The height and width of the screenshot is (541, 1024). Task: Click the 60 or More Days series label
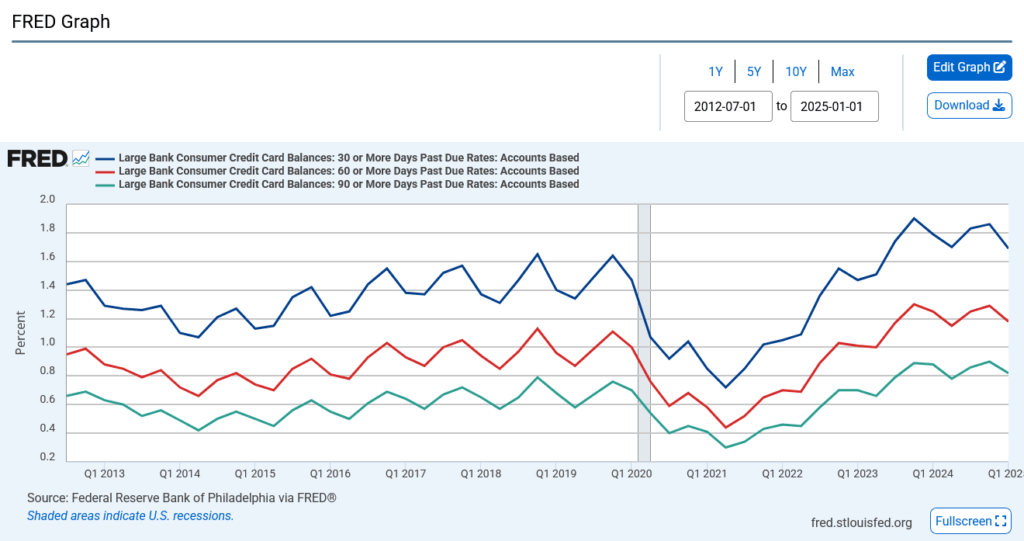[x=348, y=171]
